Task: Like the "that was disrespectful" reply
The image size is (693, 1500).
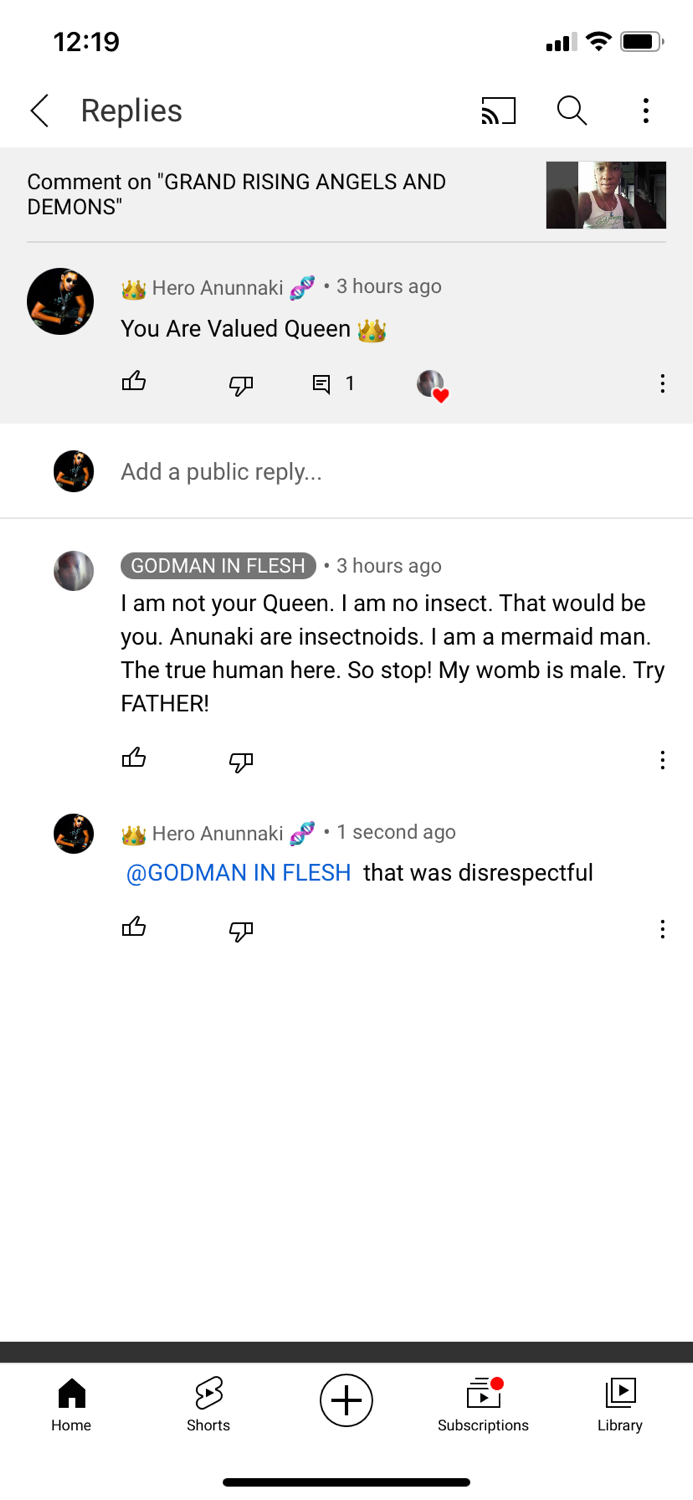Action: pos(134,928)
